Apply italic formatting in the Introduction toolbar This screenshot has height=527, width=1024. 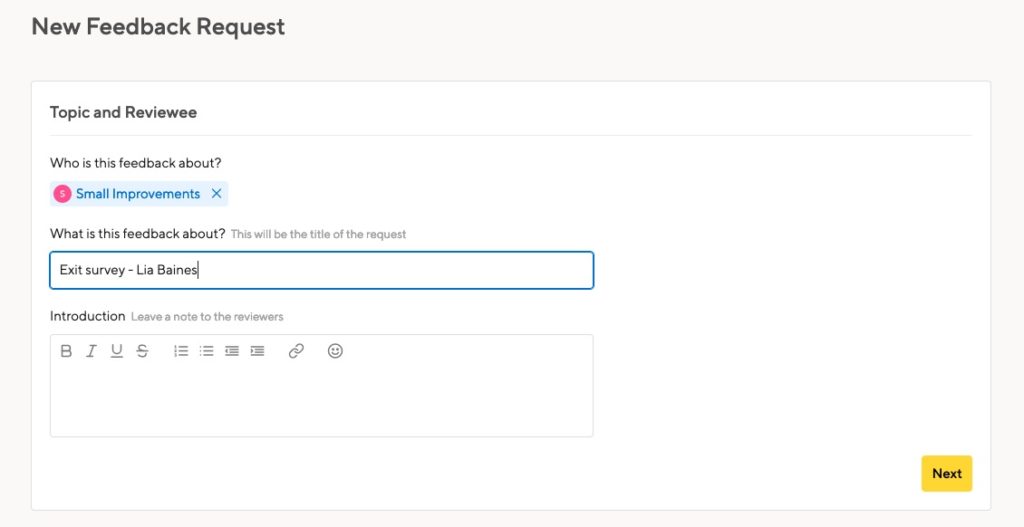click(x=91, y=351)
